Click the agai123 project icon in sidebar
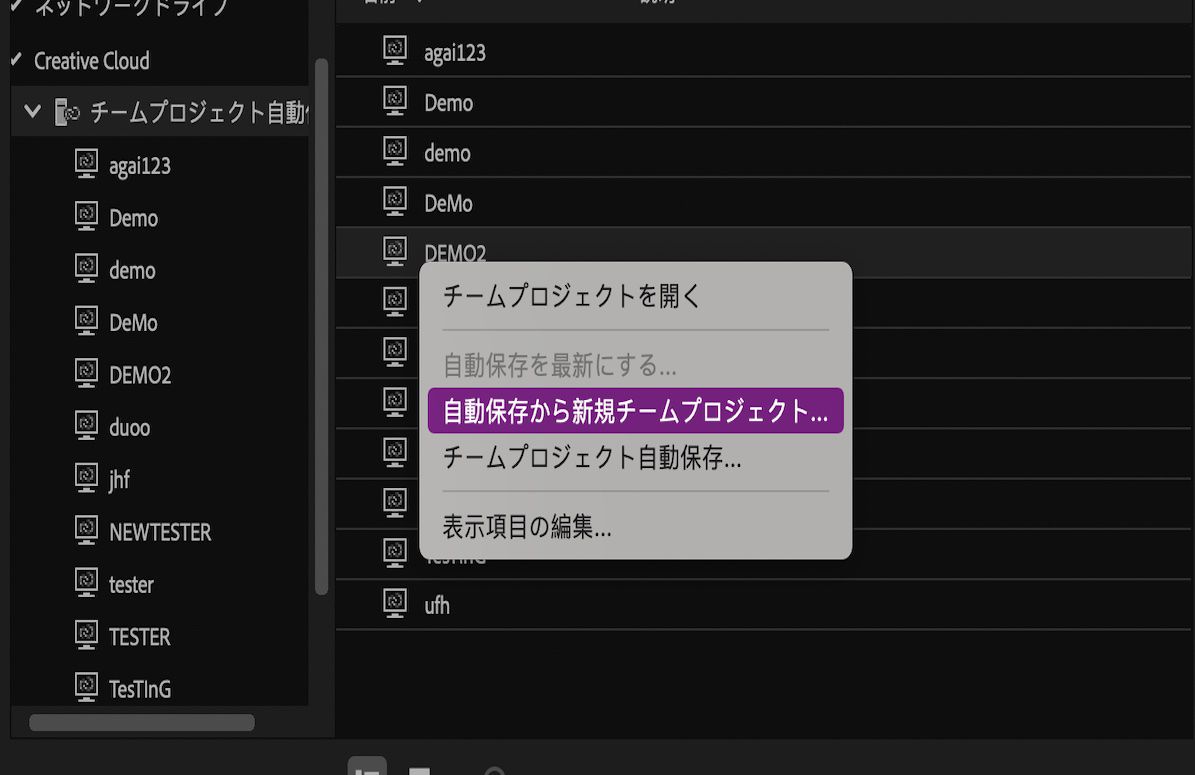Viewport: 1195px width, 775px height. point(85,166)
